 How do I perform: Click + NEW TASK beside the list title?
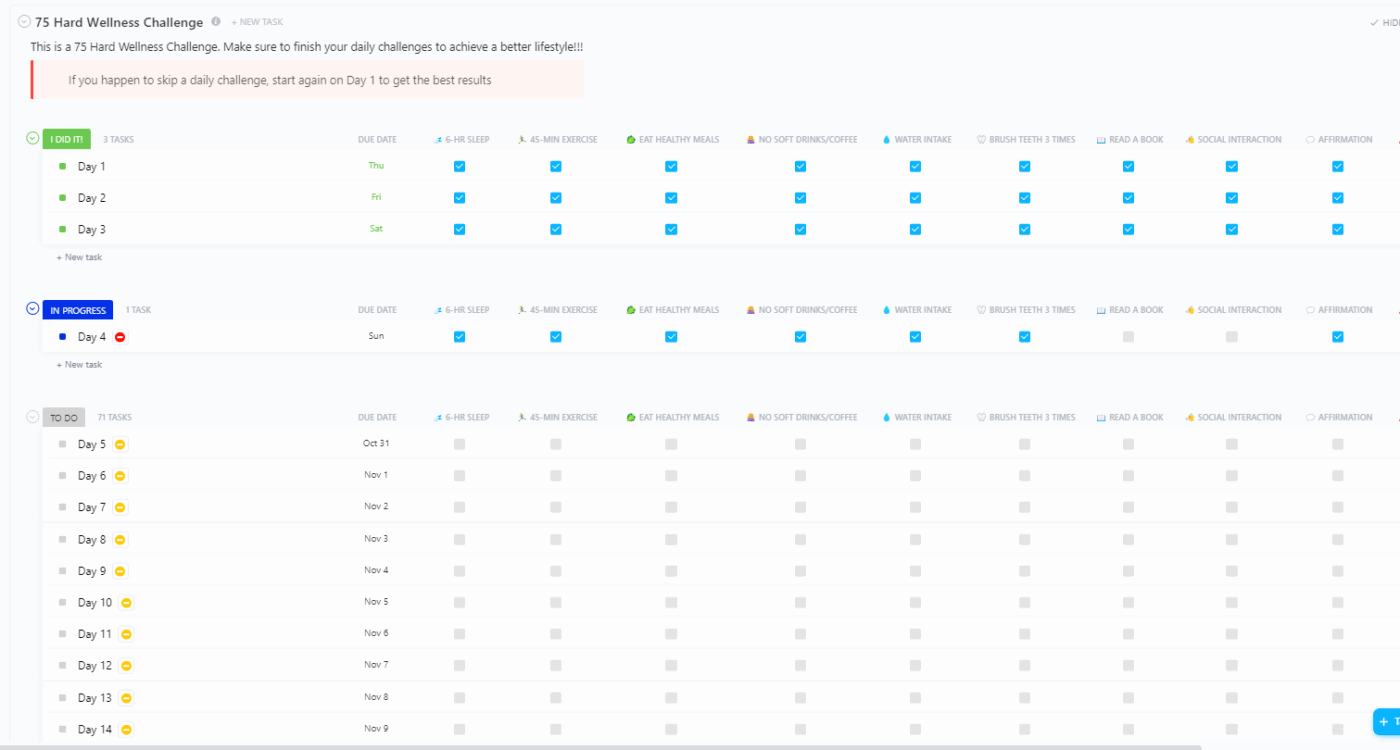coord(257,22)
